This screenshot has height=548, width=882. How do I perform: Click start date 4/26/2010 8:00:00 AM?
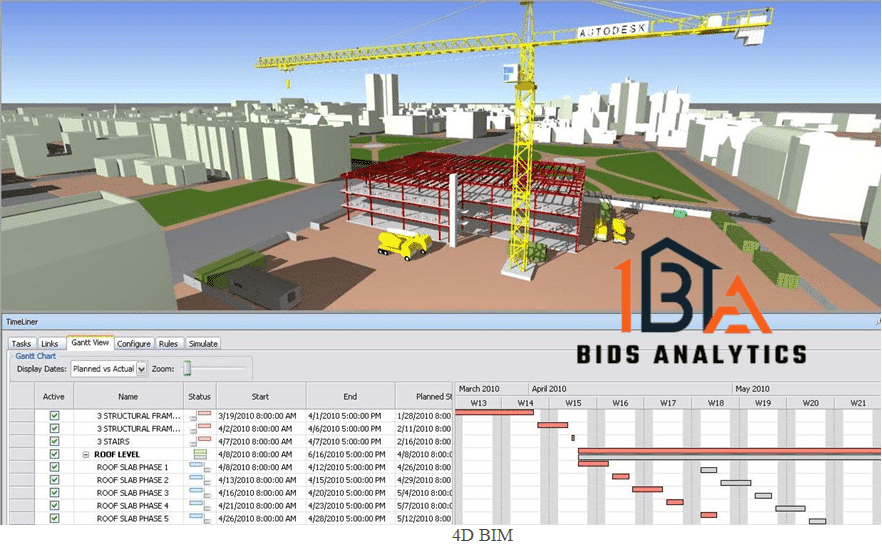(x=258, y=518)
